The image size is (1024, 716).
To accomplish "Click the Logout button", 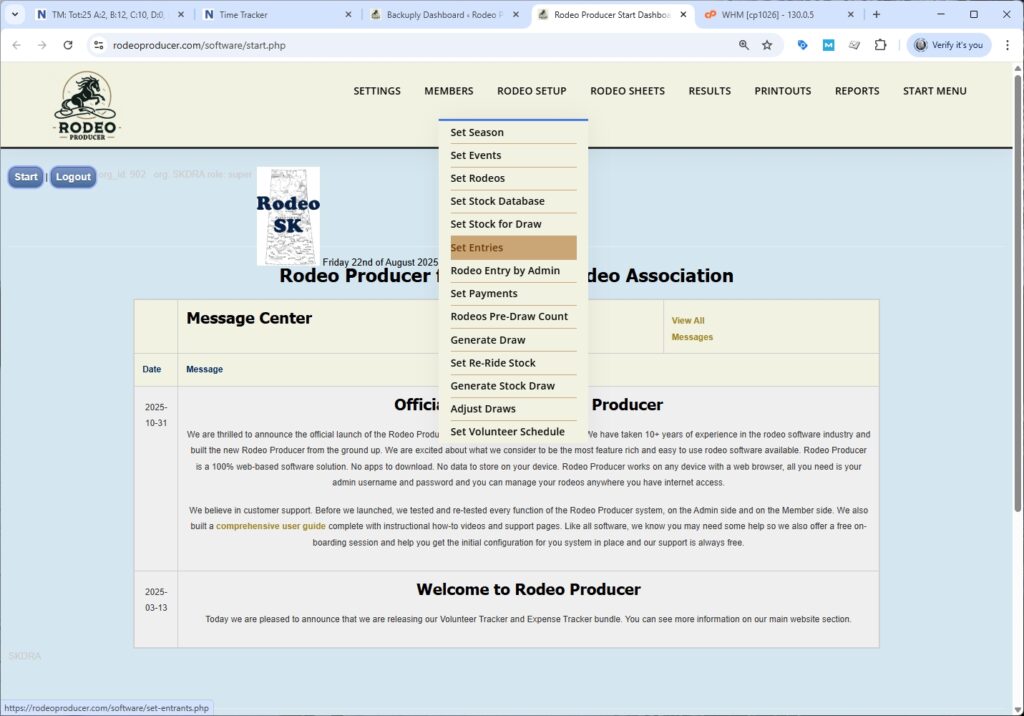I will (x=72, y=177).
